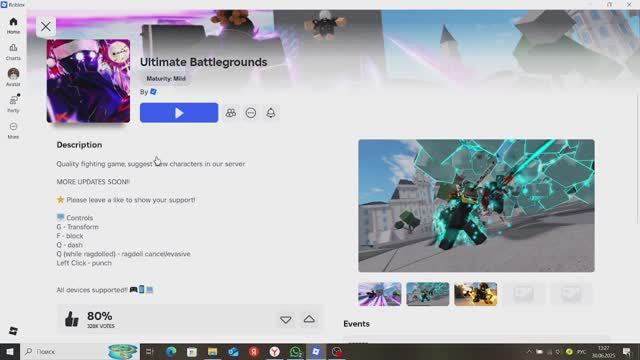This screenshot has width=640, height=360.
Task: Open Outlook mail from the taskbar
Action: click(233, 351)
